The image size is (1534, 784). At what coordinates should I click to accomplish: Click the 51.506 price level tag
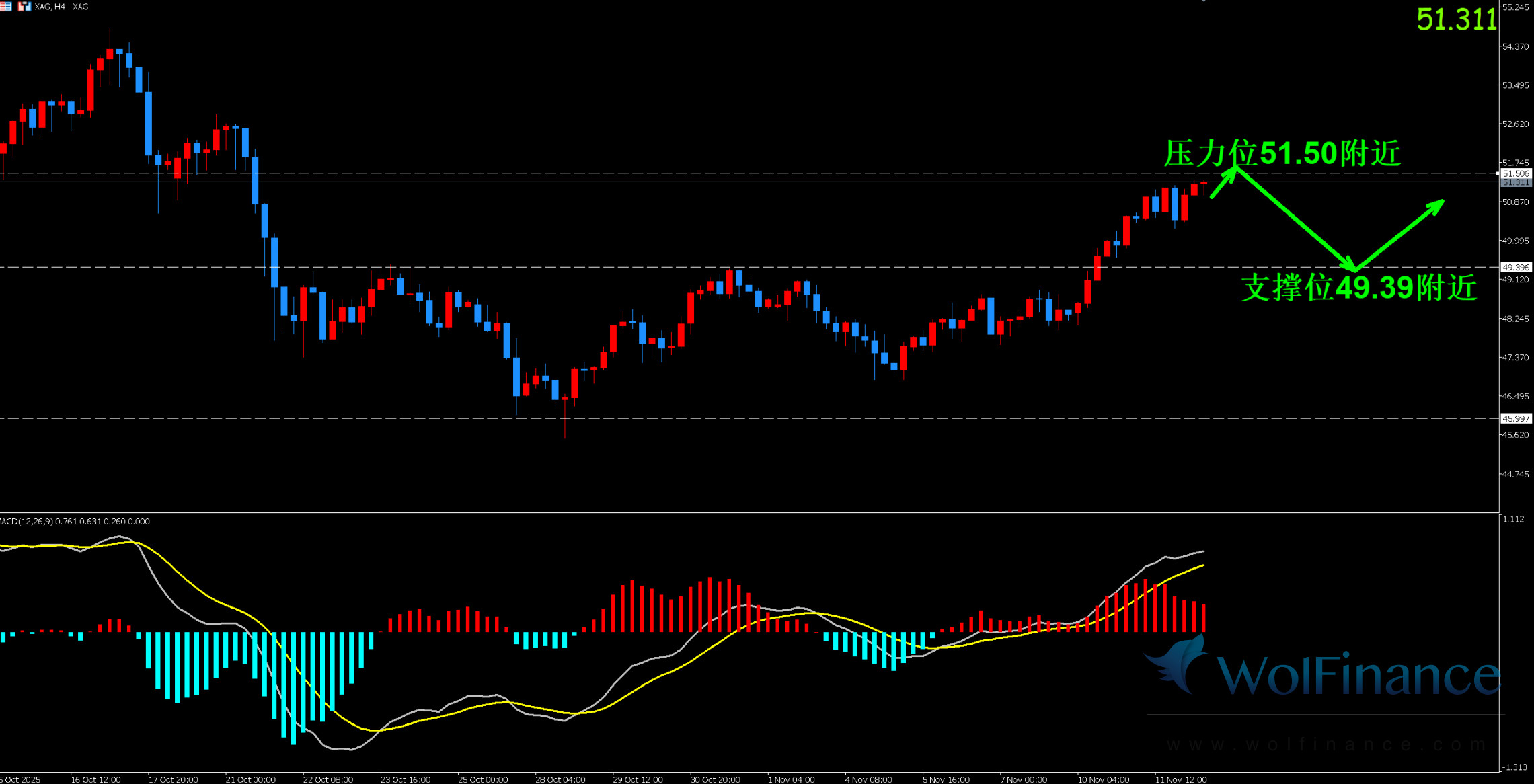point(1516,173)
